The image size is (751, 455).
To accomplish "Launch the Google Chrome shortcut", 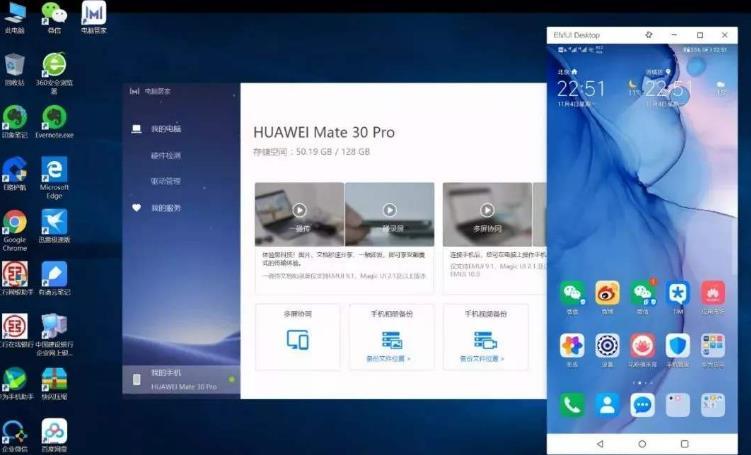I will pyautogui.click(x=15, y=230).
